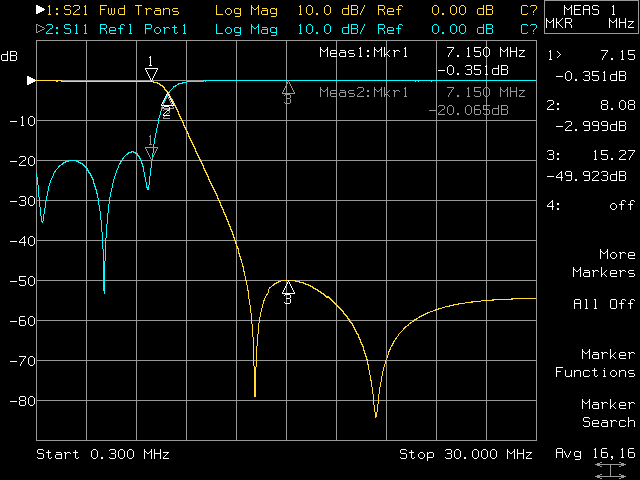Screen dimensions: 640x480
Task: Click the -49.923dB marker 3 value
Action: point(587,176)
